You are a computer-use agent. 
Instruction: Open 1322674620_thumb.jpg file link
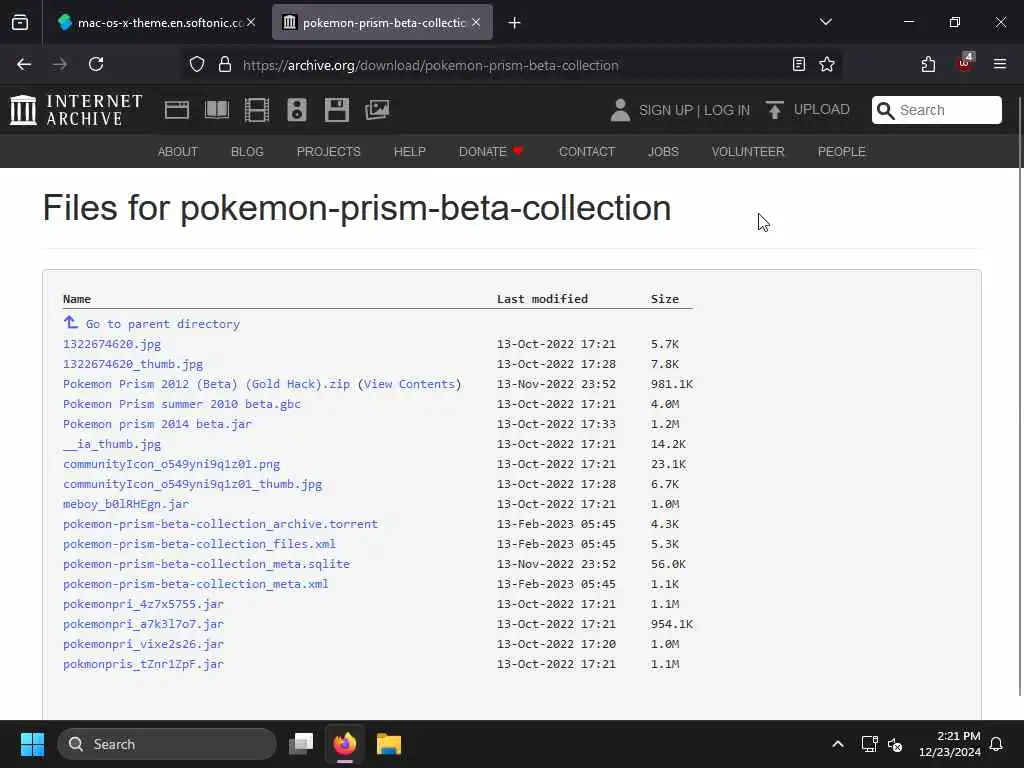click(x=133, y=364)
